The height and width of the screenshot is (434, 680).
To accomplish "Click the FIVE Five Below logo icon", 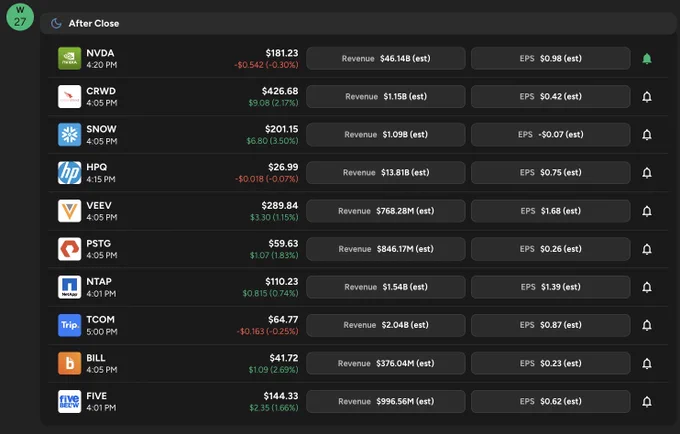I will (69, 401).
